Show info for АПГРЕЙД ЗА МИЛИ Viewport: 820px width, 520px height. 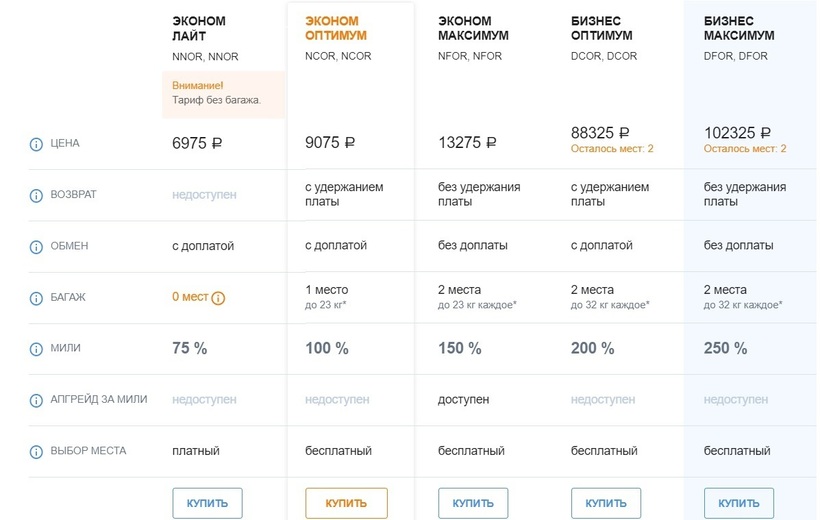click(37, 400)
